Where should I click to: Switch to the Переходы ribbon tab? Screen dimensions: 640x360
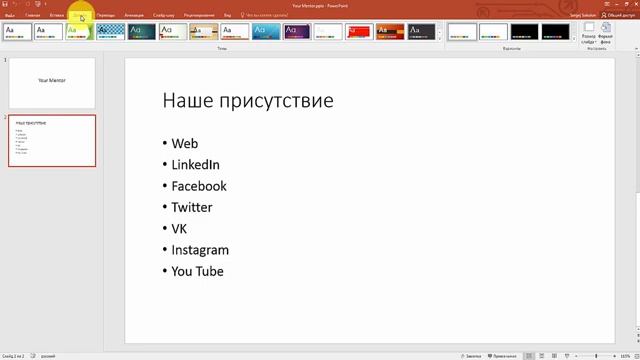pyautogui.click(x=106, y=15)
